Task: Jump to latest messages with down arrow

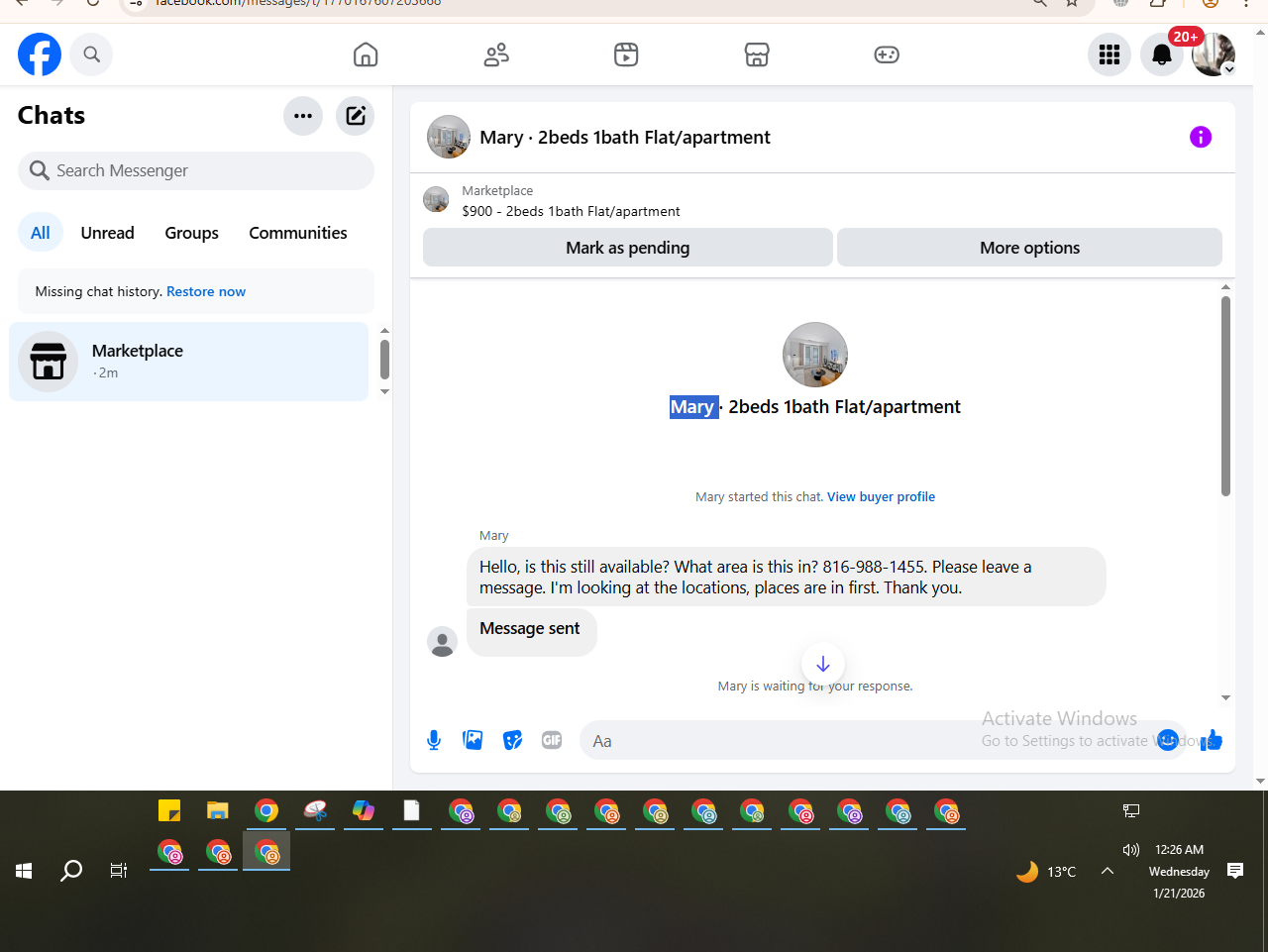Action: click(823, 664)
